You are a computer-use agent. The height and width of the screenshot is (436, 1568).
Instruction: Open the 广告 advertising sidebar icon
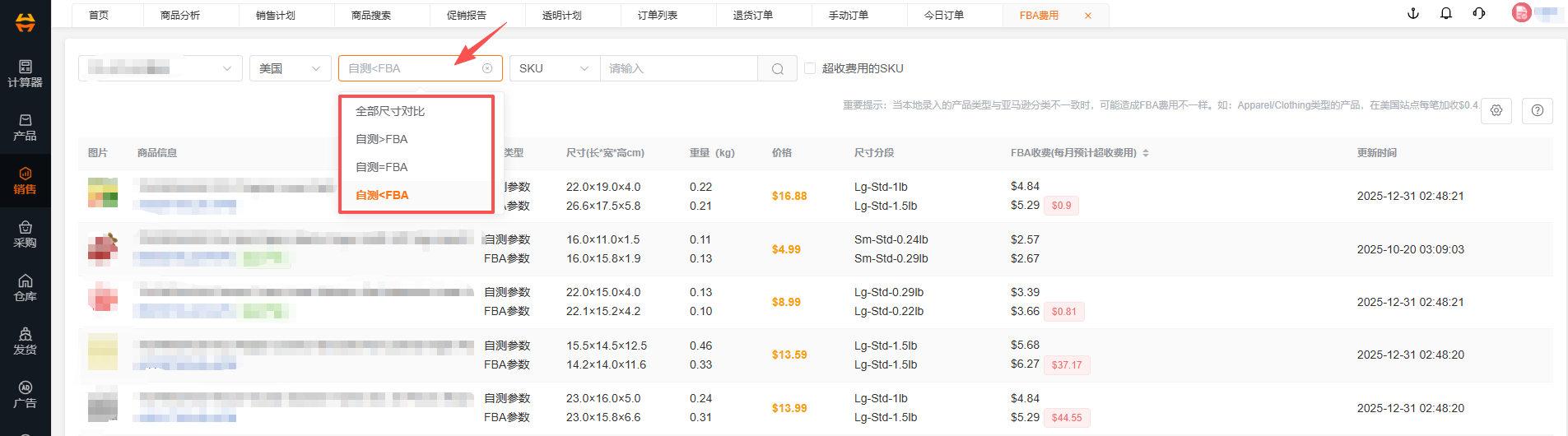(25, 394)
